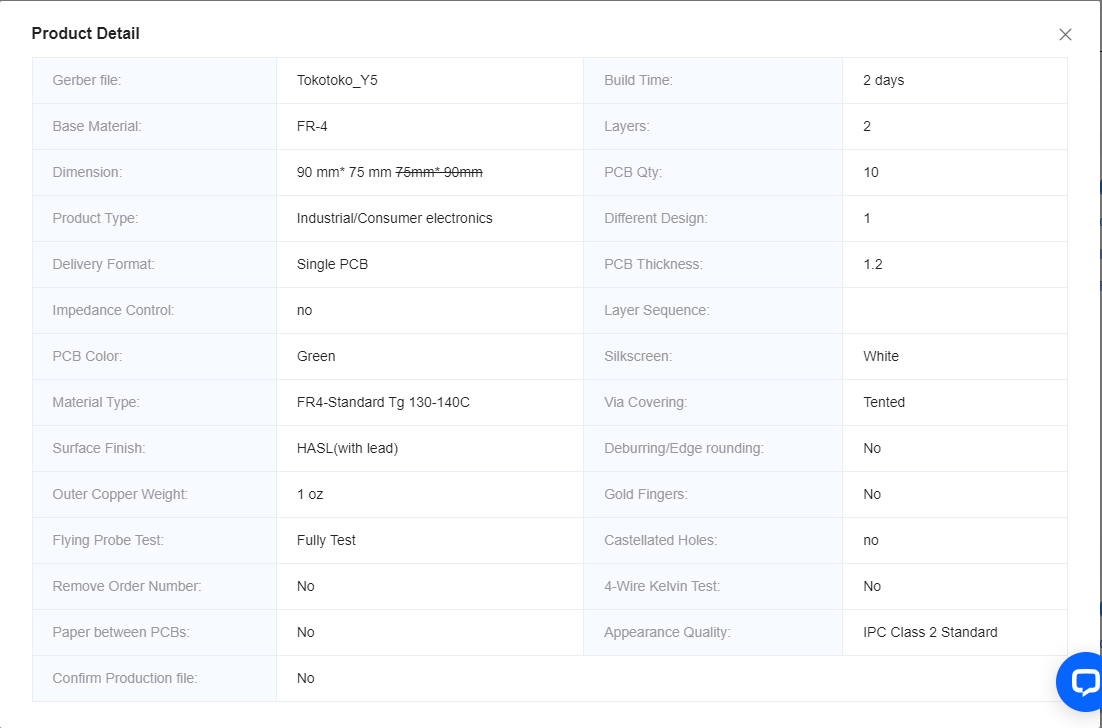Viewport: 1102px width, 728px height.
Task: Select the Tokotoko_Y5 Gerber file value
Action: click(x=337, y=80)
